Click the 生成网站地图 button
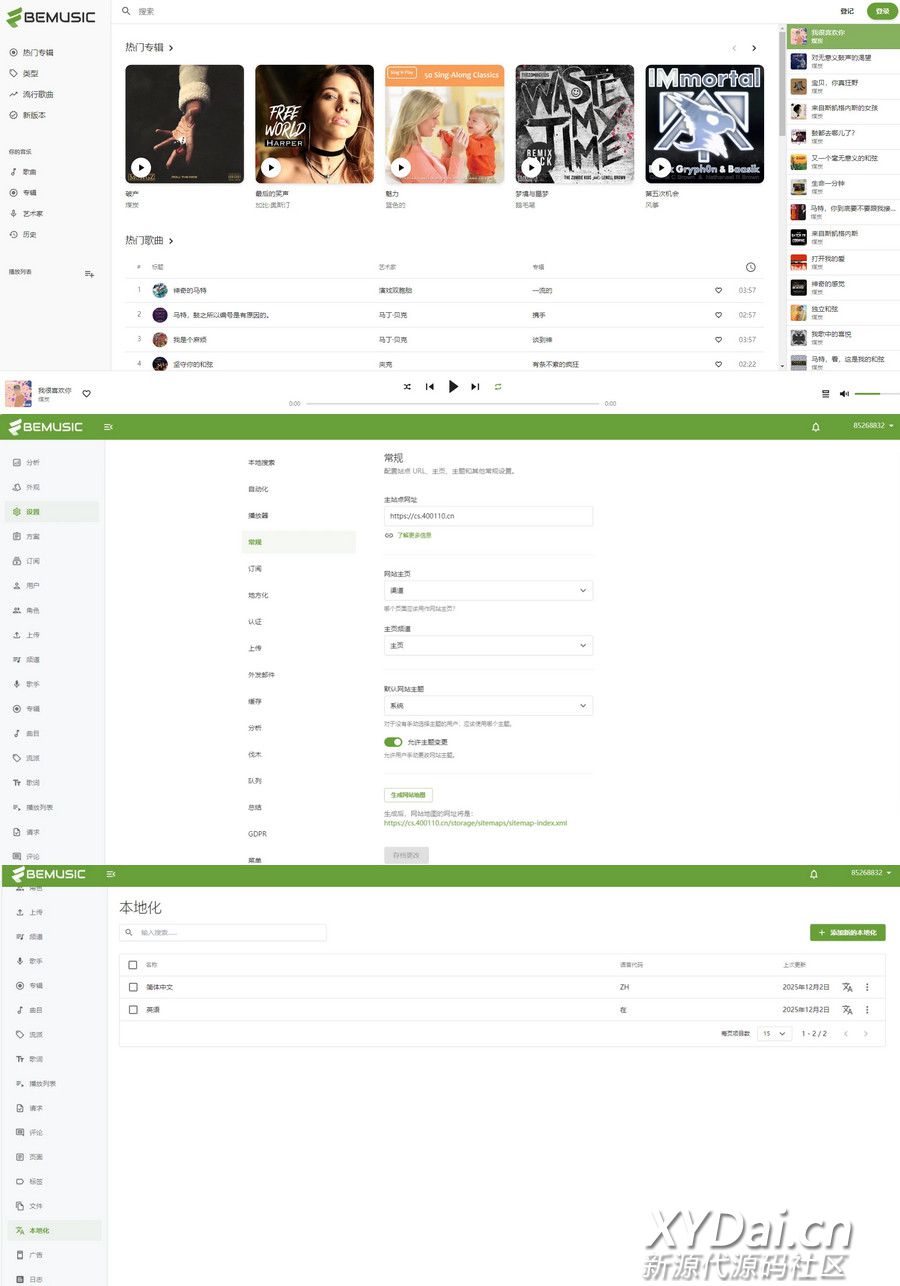Screen dimensions: 900x1286 (408, 795)
